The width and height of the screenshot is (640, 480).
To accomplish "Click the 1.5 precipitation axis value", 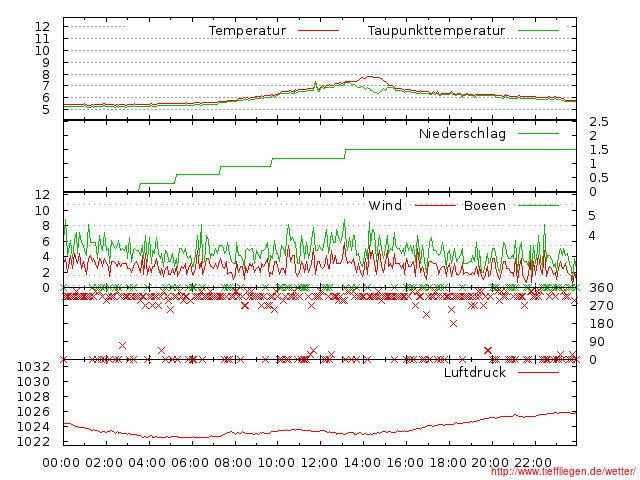I will [599, 150].
